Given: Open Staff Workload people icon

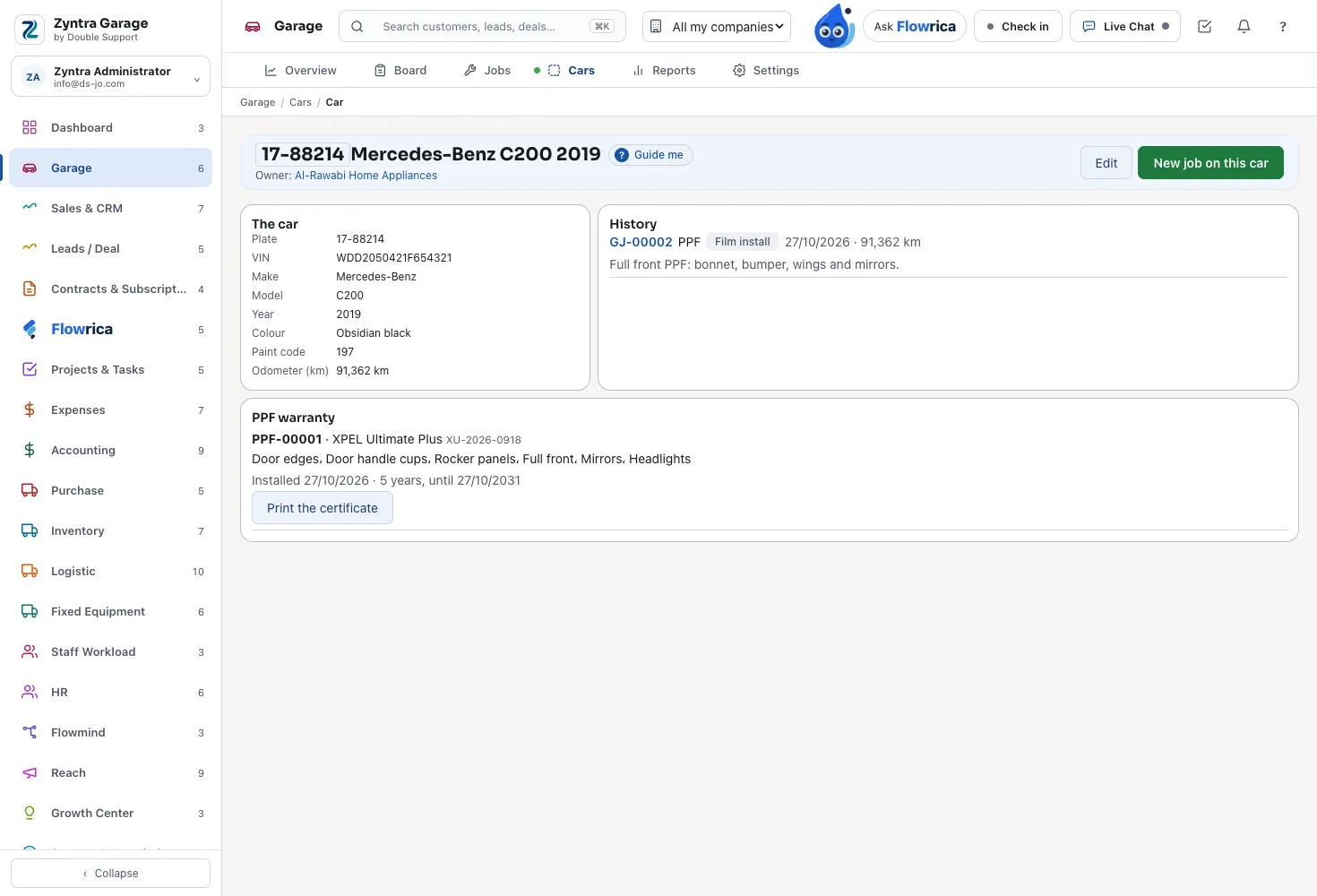Looking at the screenshot, I should coord(30,651).
